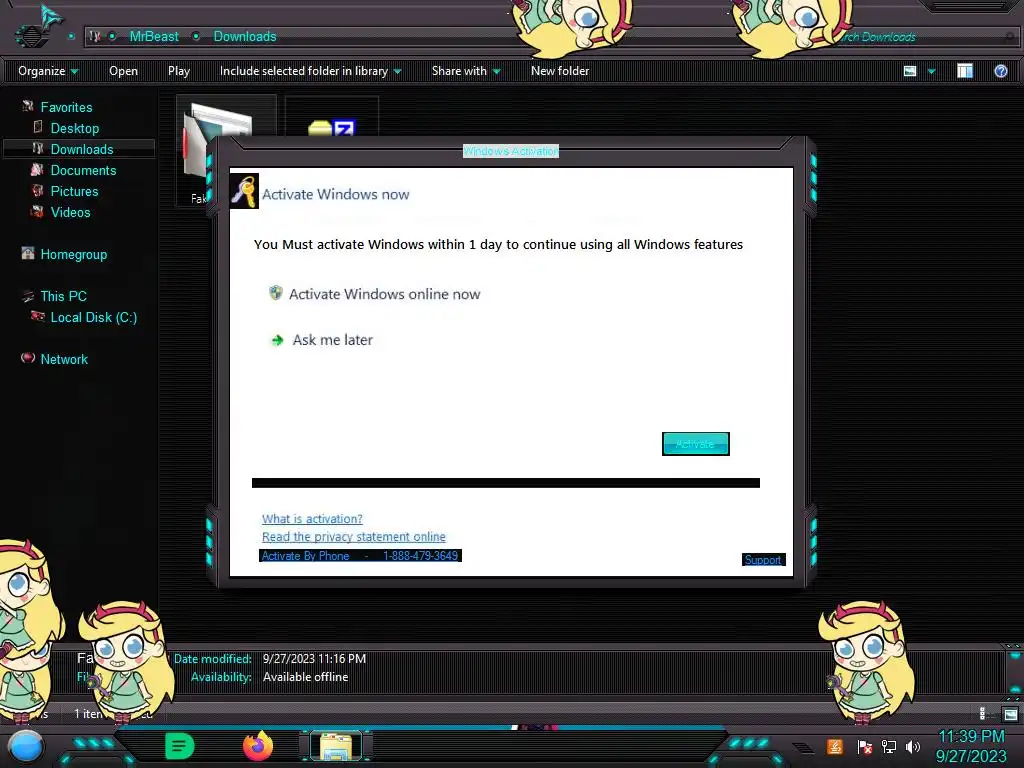The image size is (1024, 768).
Task: Open the Share with dropdown
Action: tap(466, 71)
